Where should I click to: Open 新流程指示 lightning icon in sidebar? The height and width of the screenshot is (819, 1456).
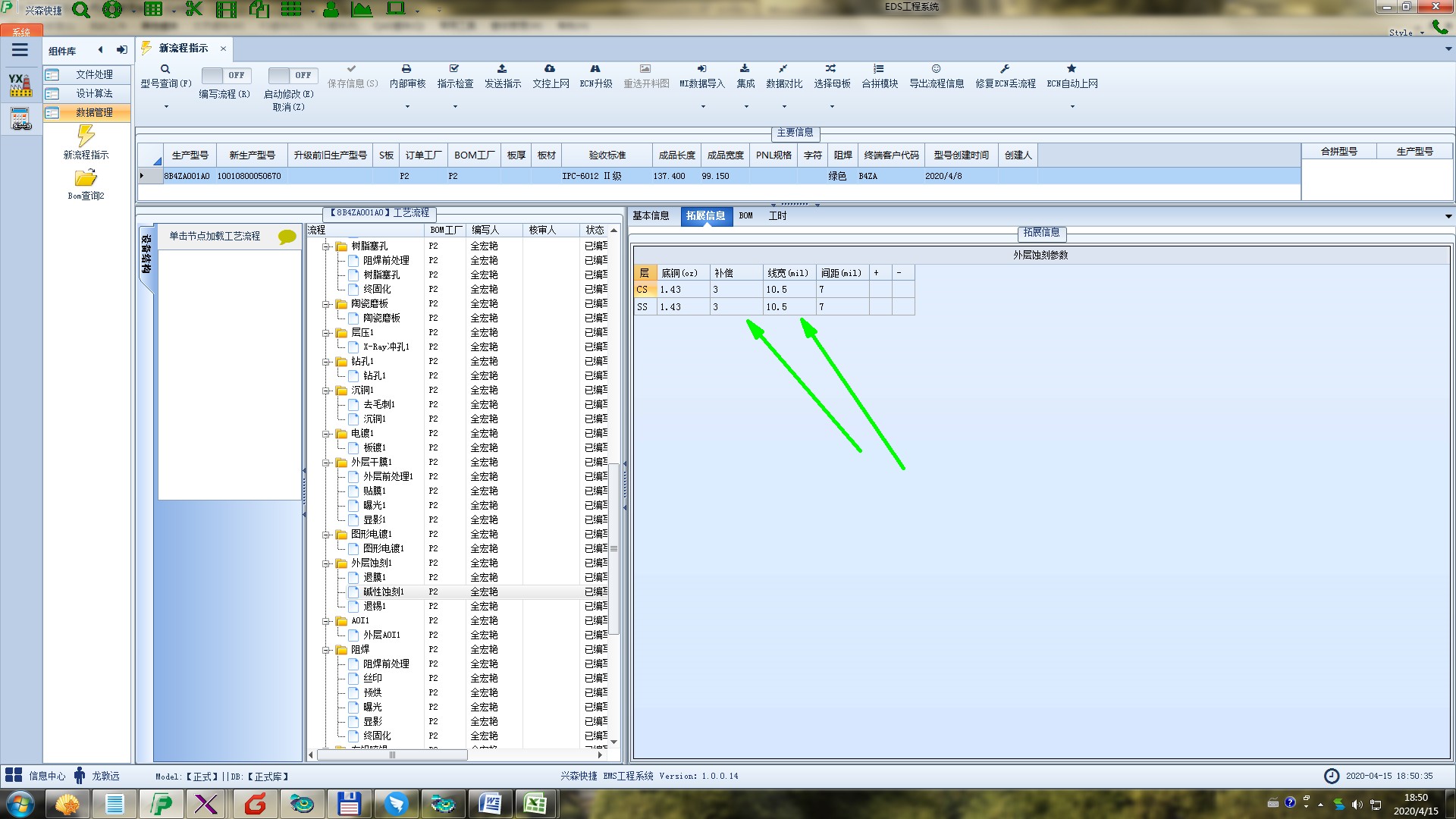(86, 136)
